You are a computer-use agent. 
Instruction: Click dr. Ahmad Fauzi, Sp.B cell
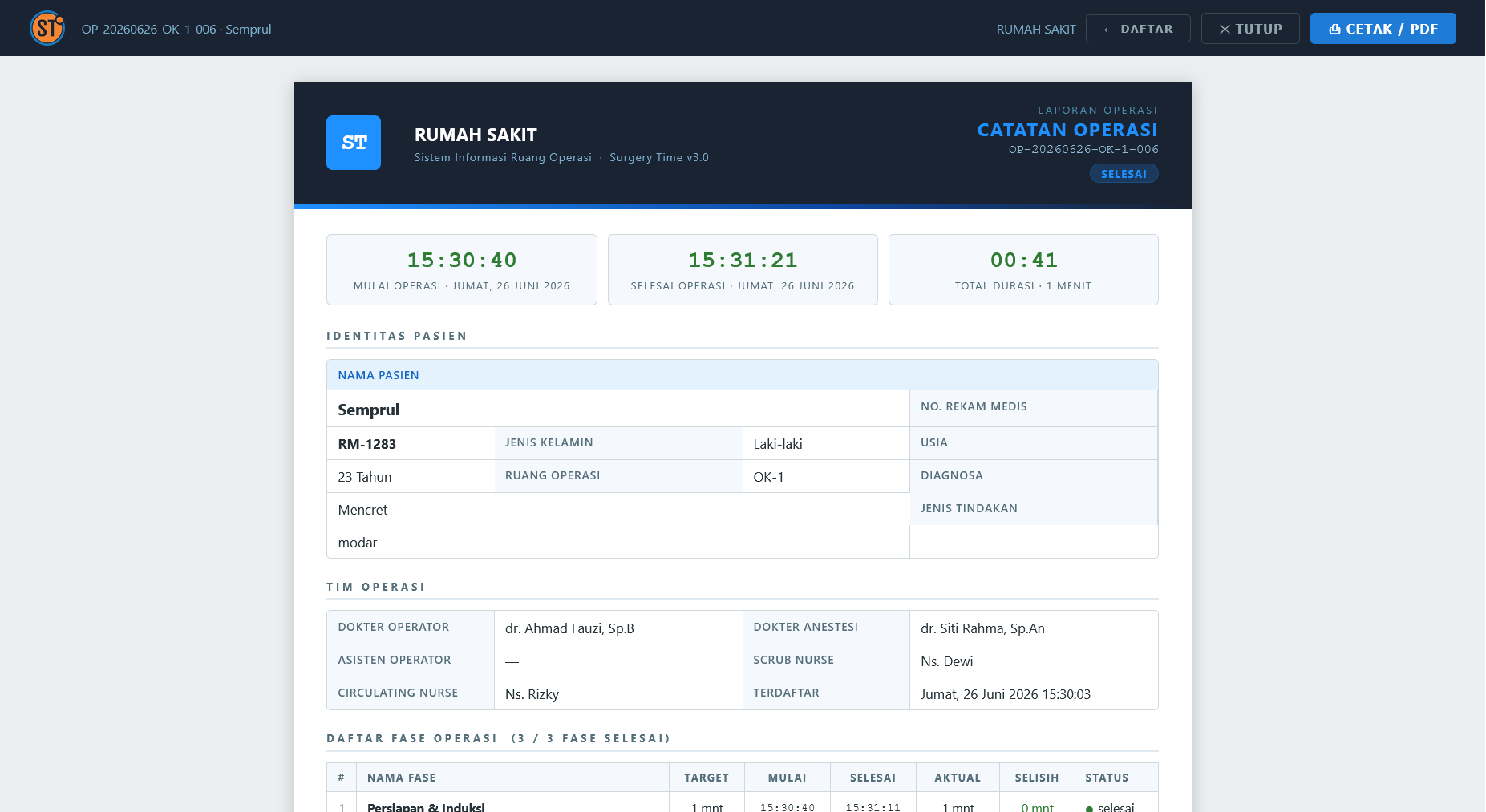pyautogui.click(x=618, y=628)
